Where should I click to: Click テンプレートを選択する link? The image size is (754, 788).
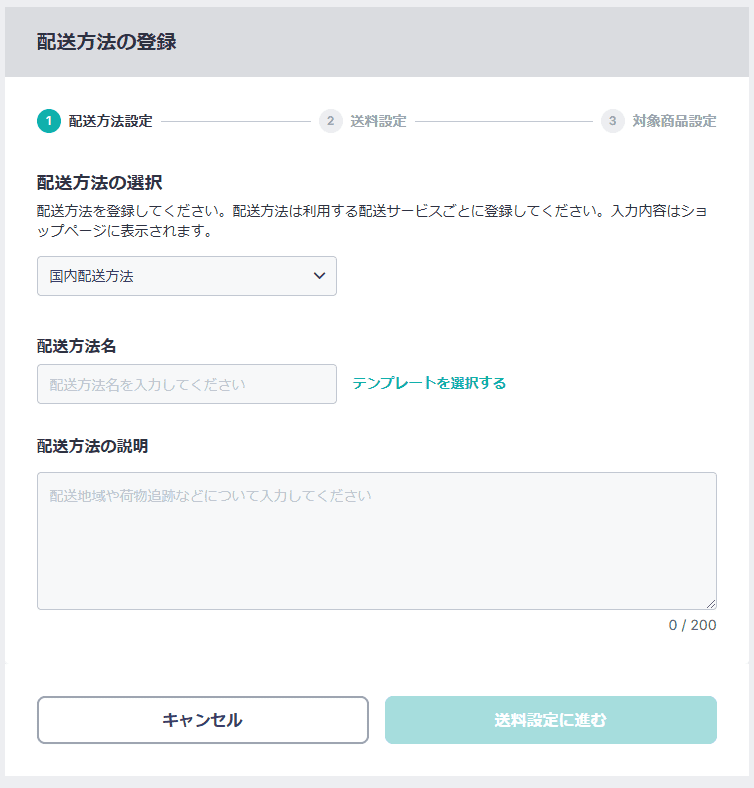pos(429,383)
